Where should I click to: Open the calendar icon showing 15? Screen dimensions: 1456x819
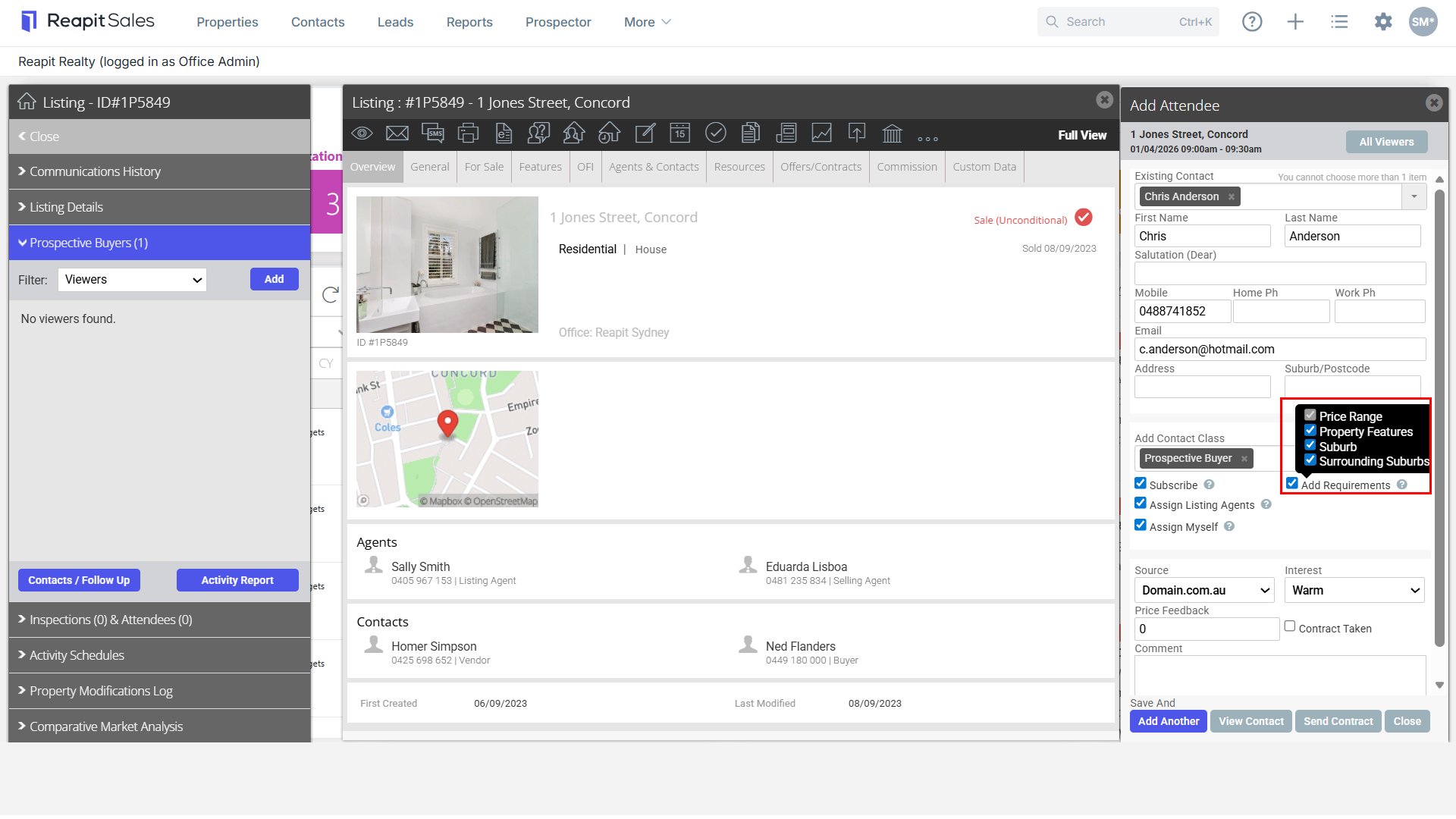(679, 133)
